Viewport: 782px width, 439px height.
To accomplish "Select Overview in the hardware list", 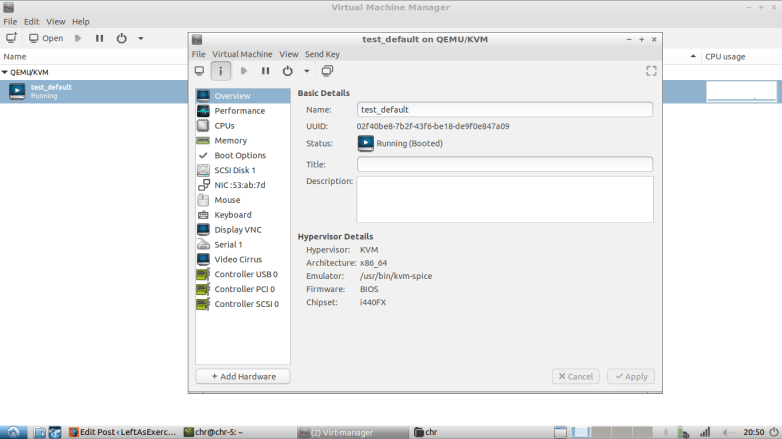I will pyautogui.click(x=243, y=96).
